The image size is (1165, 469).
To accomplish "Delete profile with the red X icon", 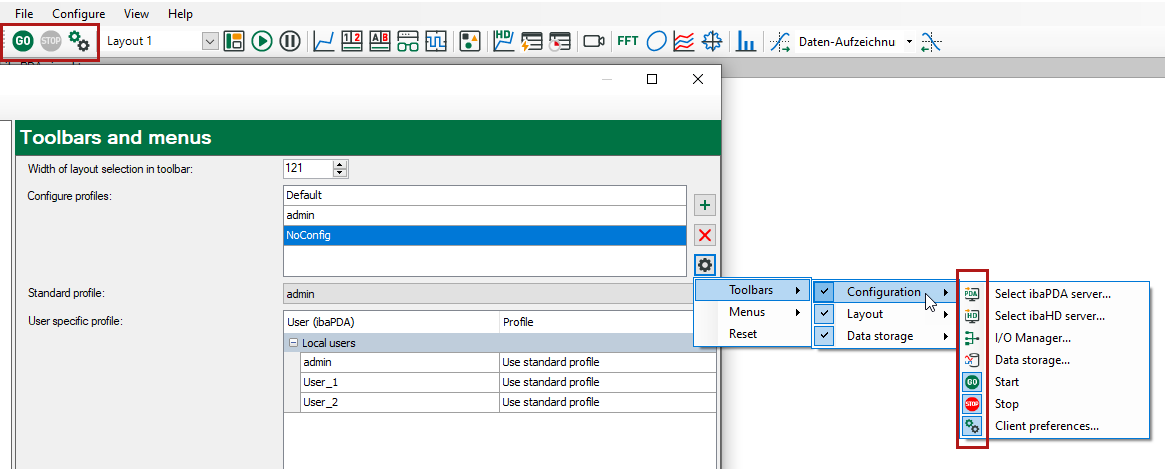I will tap(705, 235).
